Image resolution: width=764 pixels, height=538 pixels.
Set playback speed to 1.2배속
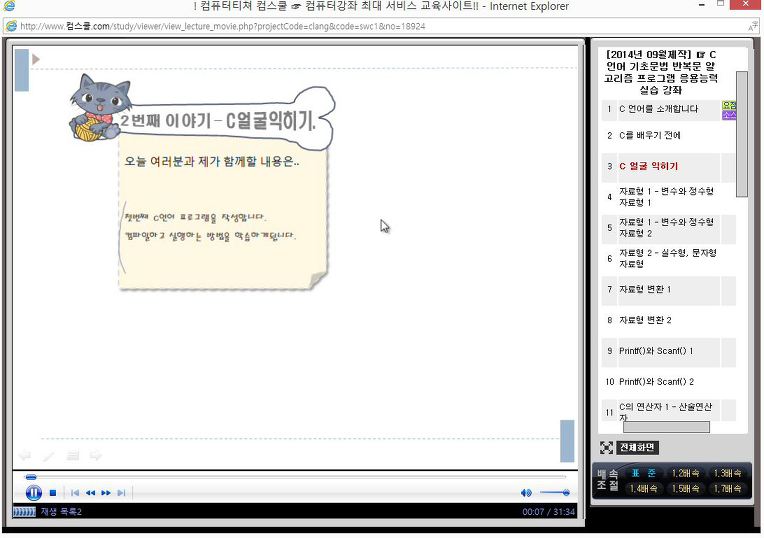point(685,473)
